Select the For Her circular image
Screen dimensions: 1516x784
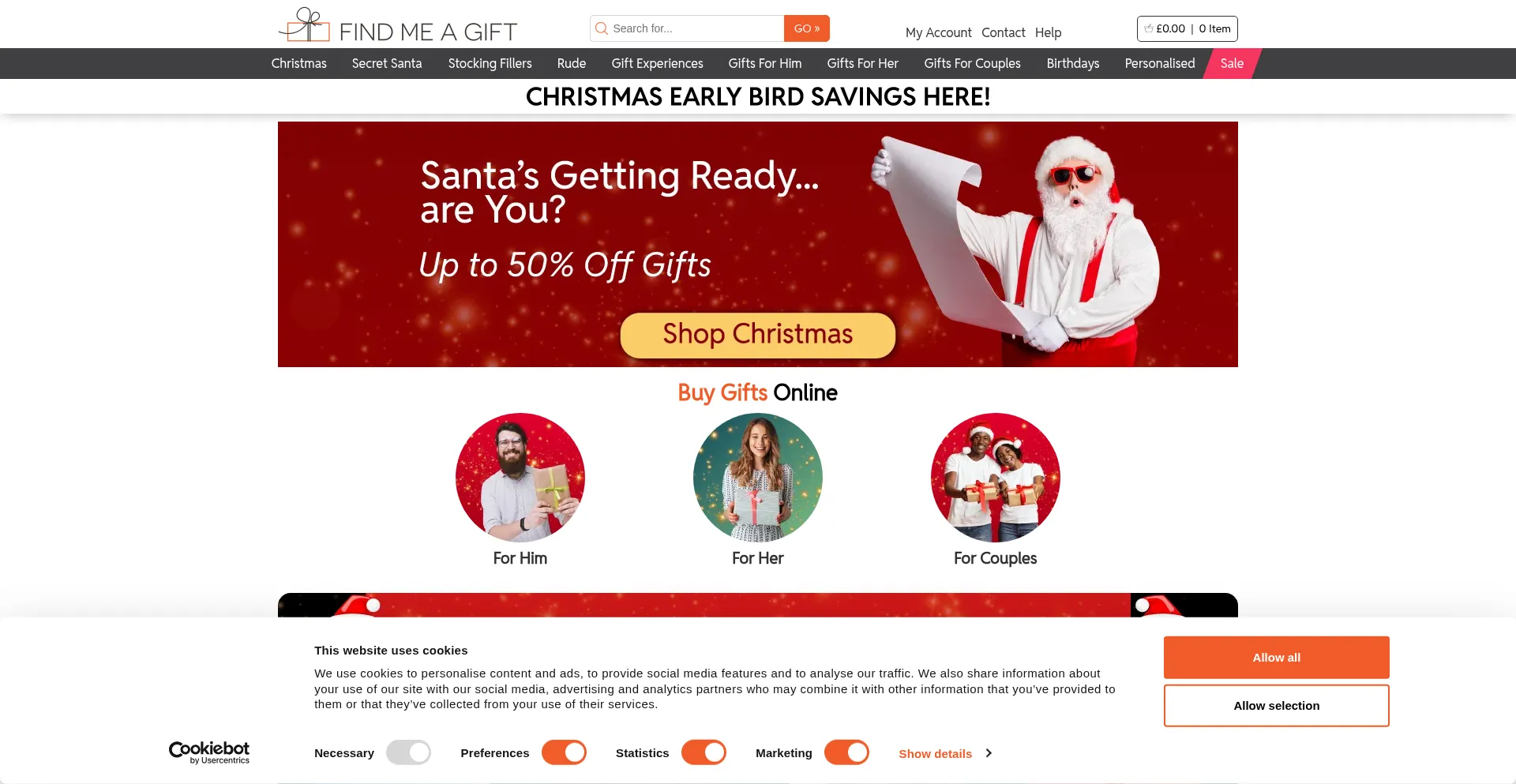pyautogui.click(x=758, y=478)
